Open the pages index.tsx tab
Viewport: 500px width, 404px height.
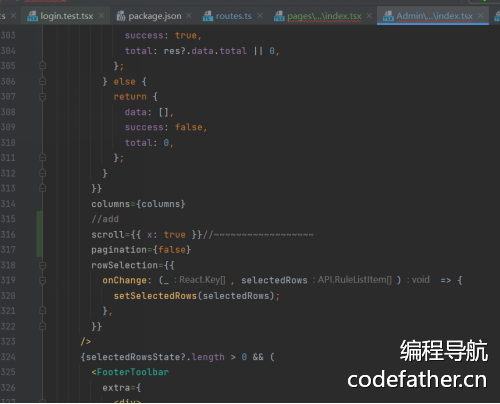coord(324,16)
